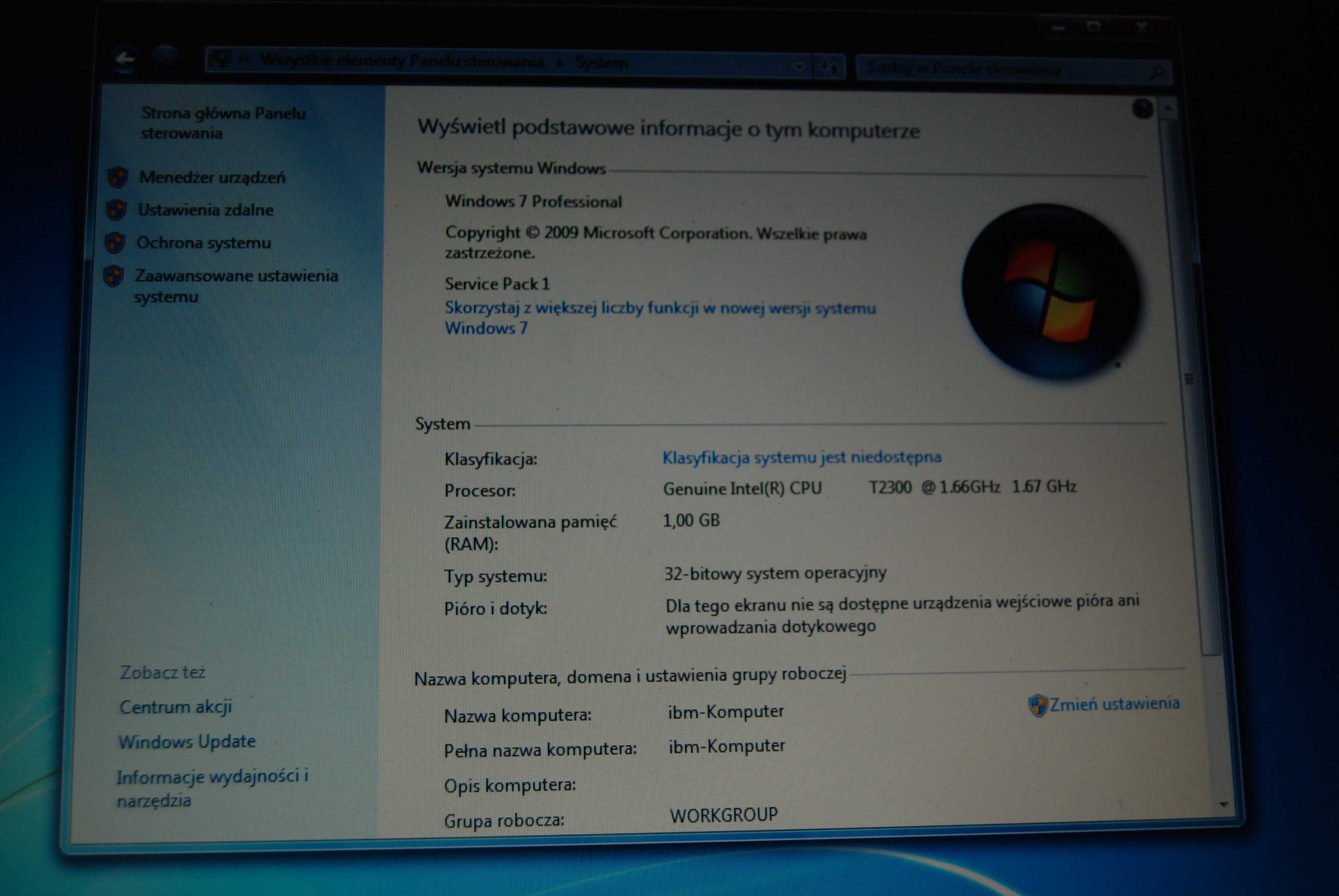Viewport: 1339px width, 896px height.
Task: Click the Opis komputera label
Action: click(x=510, y=786)
